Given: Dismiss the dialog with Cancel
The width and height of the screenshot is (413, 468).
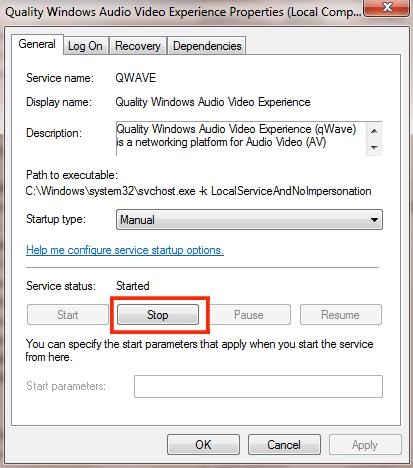Looking at the screenshot, I should coord(284,445).
